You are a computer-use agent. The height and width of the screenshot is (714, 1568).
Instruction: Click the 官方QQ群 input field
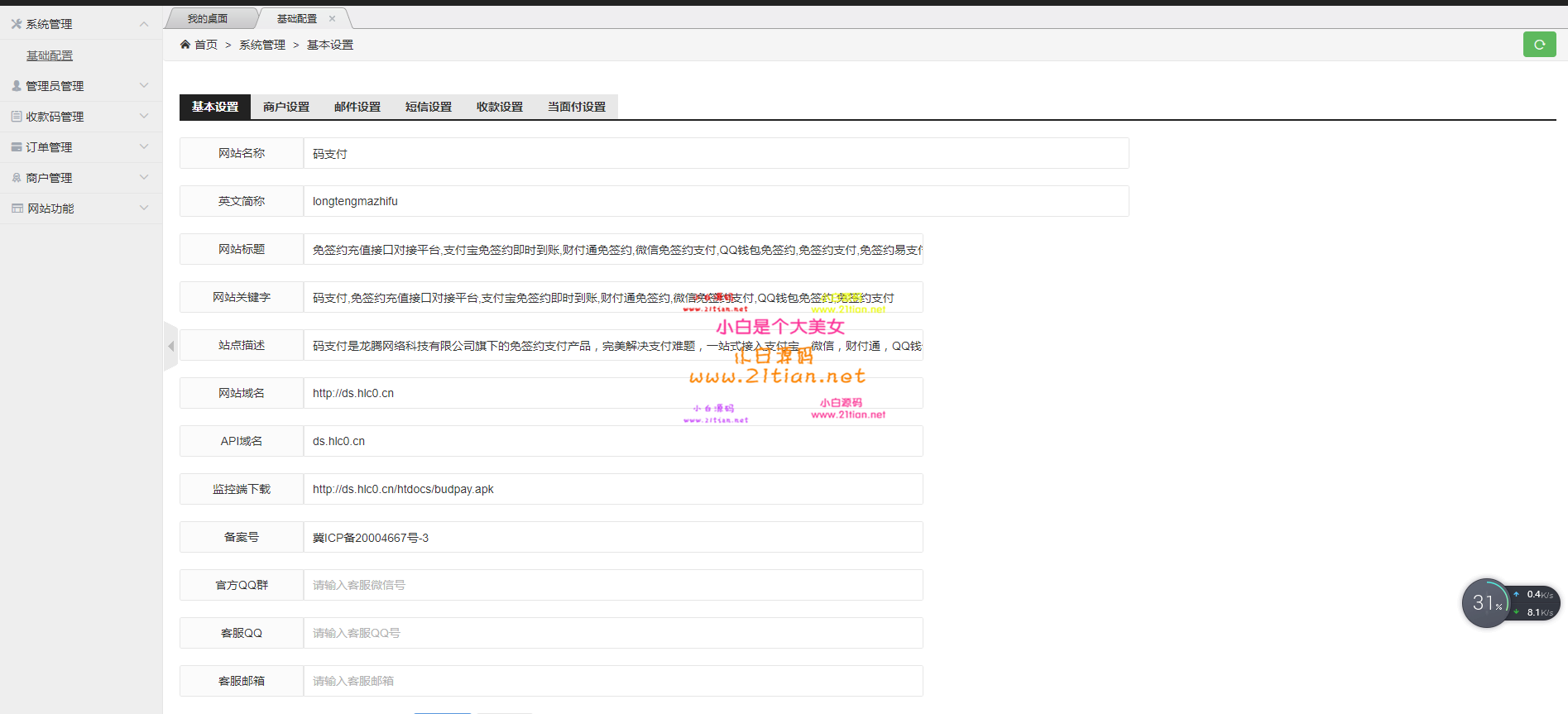click(613, 585)
